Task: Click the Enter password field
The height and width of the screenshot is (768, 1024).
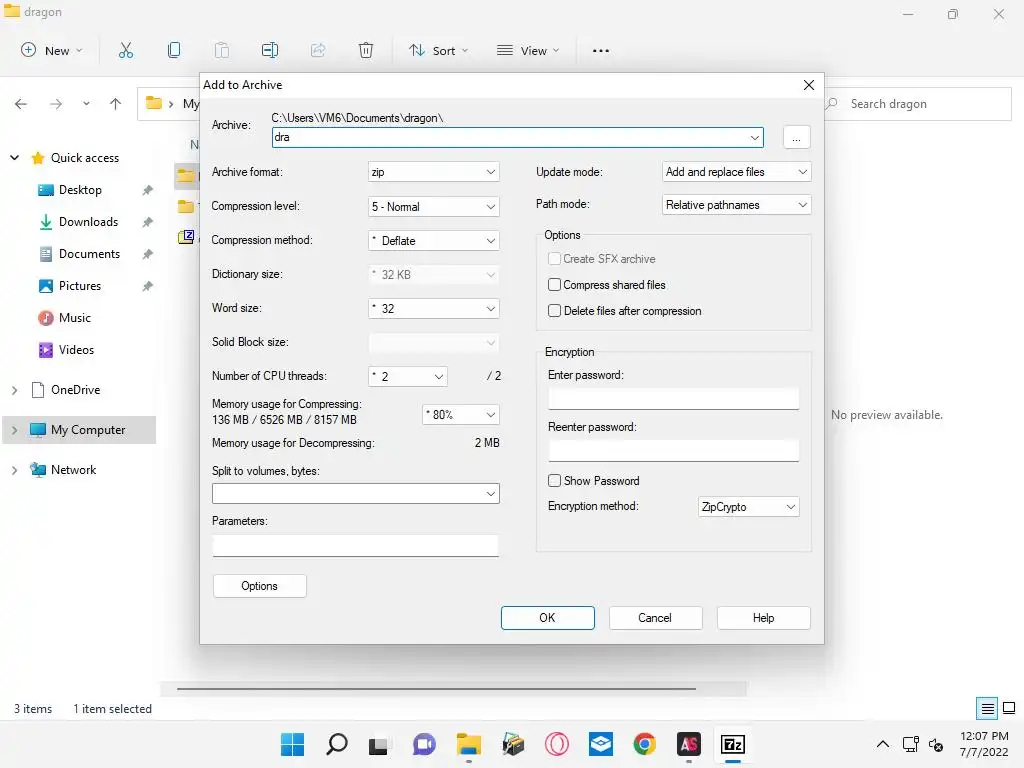Action: [x=673, y=398]
